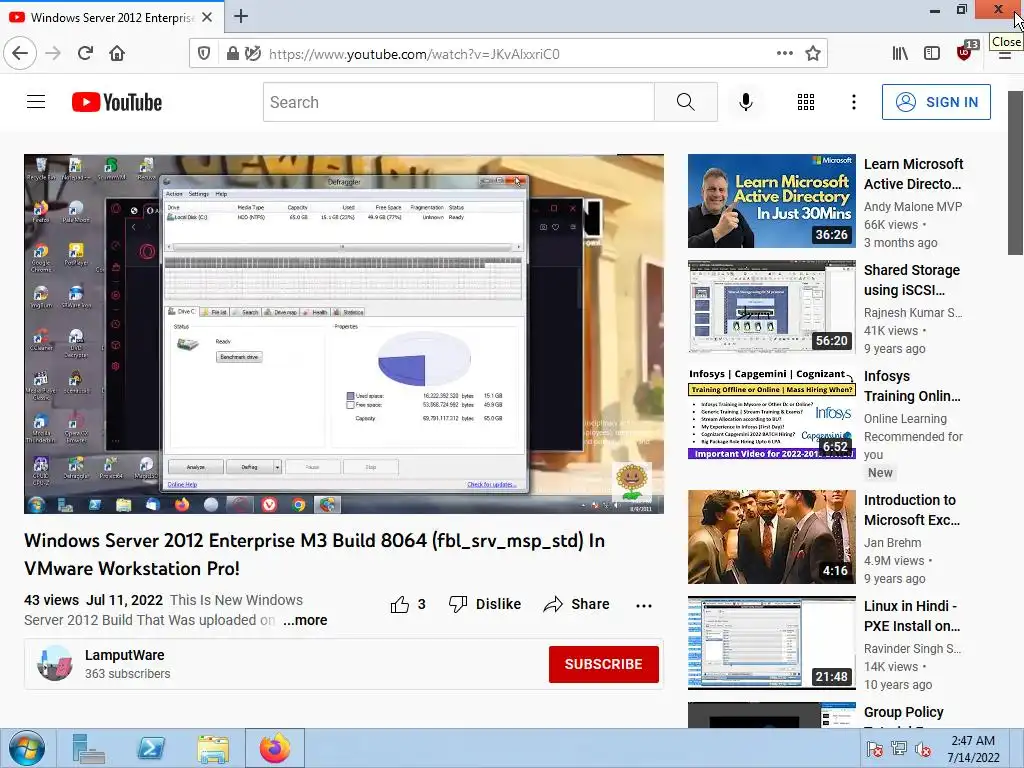This screenshot has width=1024, height=768.
Task: Open tracking protection shield info
Action: (204, 54)
